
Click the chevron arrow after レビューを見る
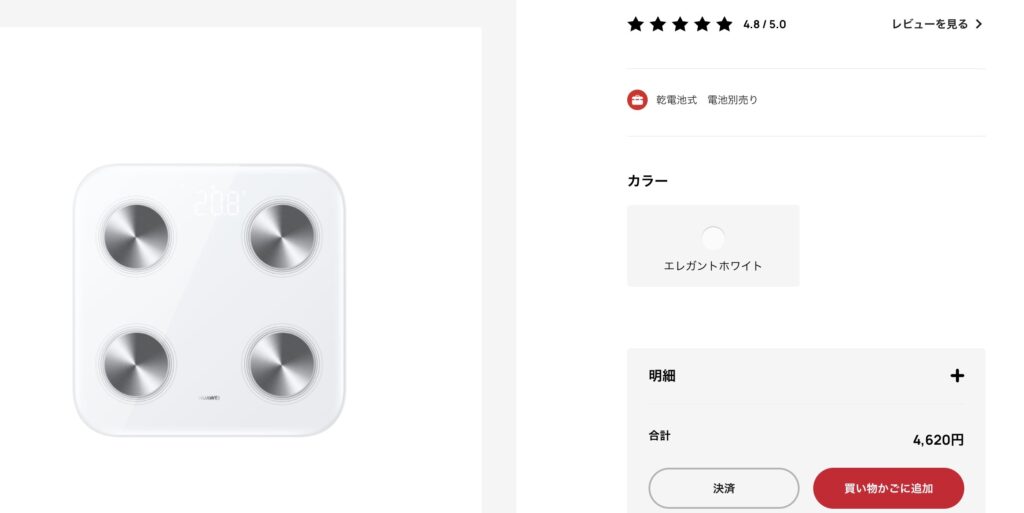coord(978,24)
